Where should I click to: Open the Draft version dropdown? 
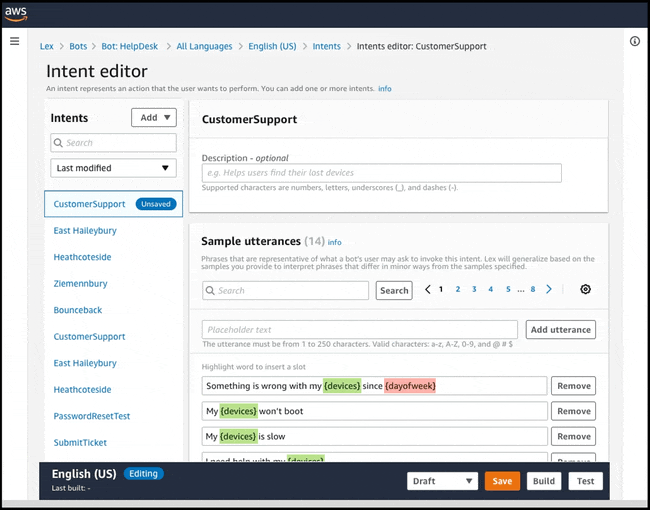click(x=442, y=481)
